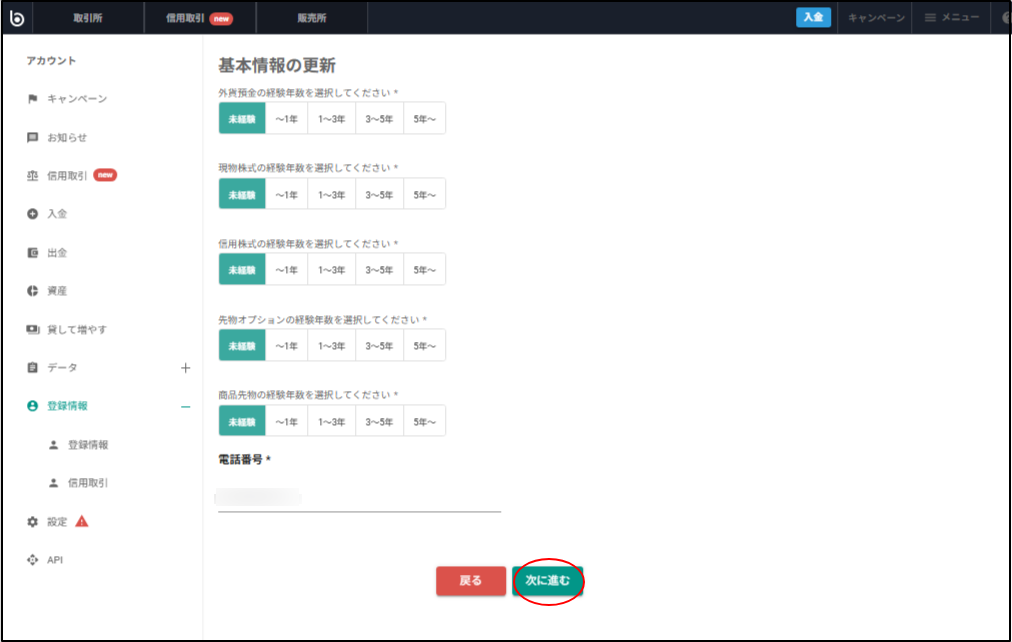Select 未経験 for 商品先物 experience
The image size is (1012, 642).
242,421
